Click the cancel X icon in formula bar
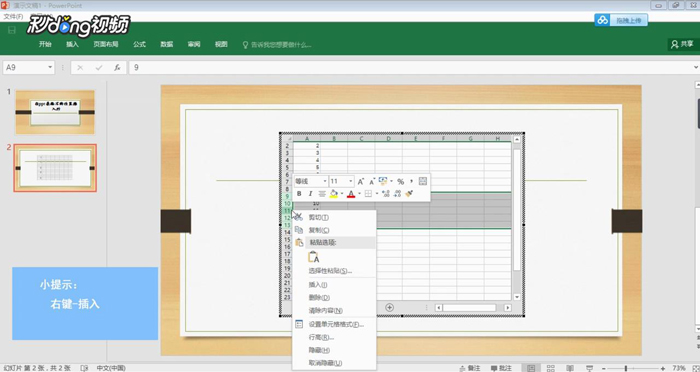Screen dimensions: 700x372 point(80,67)
